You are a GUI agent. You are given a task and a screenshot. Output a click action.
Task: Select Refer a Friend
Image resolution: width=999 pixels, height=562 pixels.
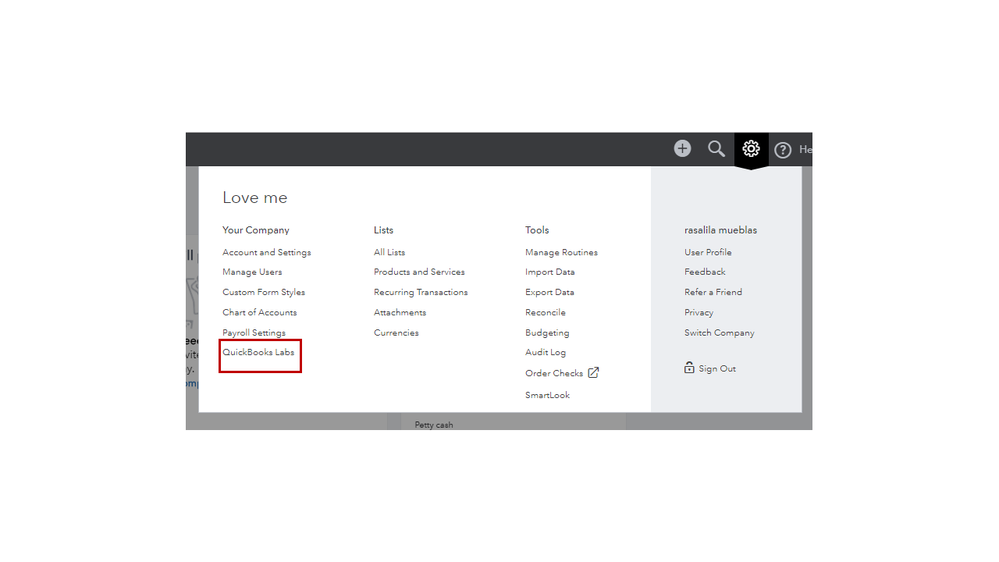coord(713,292)
